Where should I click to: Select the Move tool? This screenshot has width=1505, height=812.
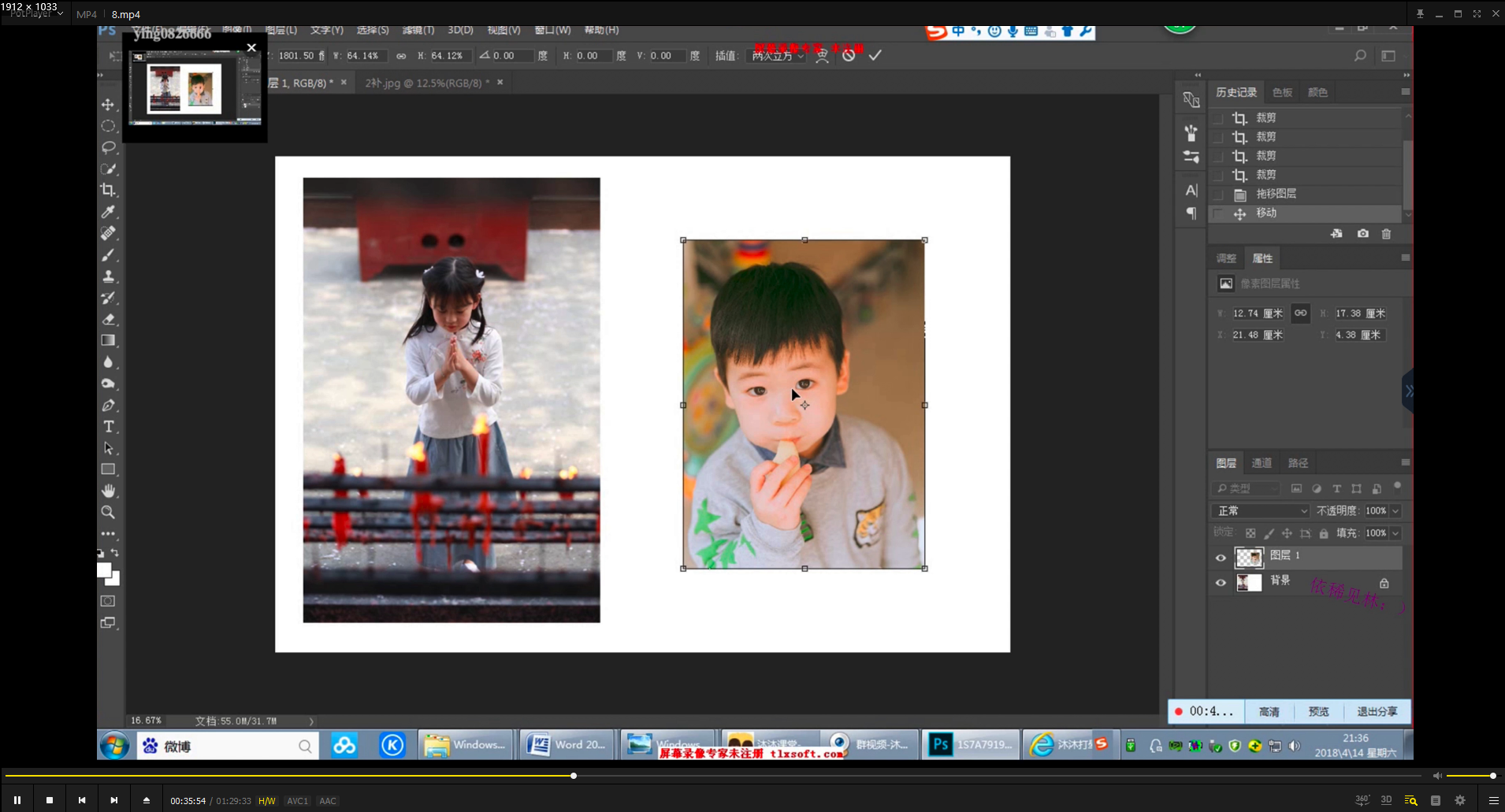108,105
